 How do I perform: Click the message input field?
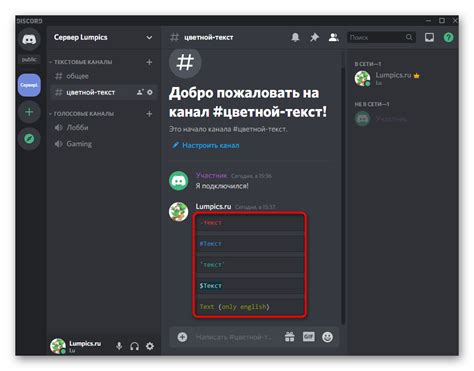(x=235, y=337)
